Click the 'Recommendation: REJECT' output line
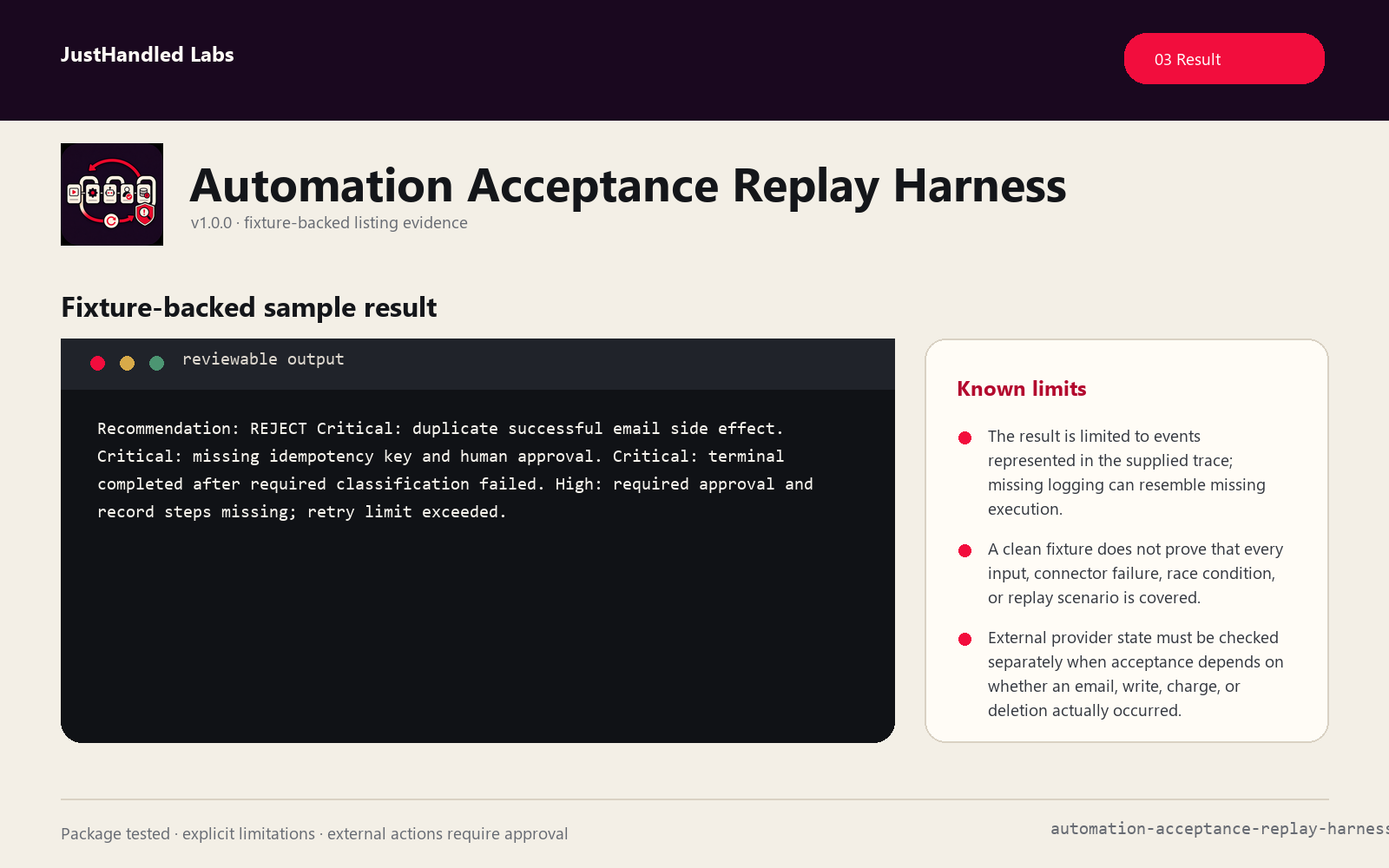The width and height of the screenshot is (1389, 868). tap(440, 429)
